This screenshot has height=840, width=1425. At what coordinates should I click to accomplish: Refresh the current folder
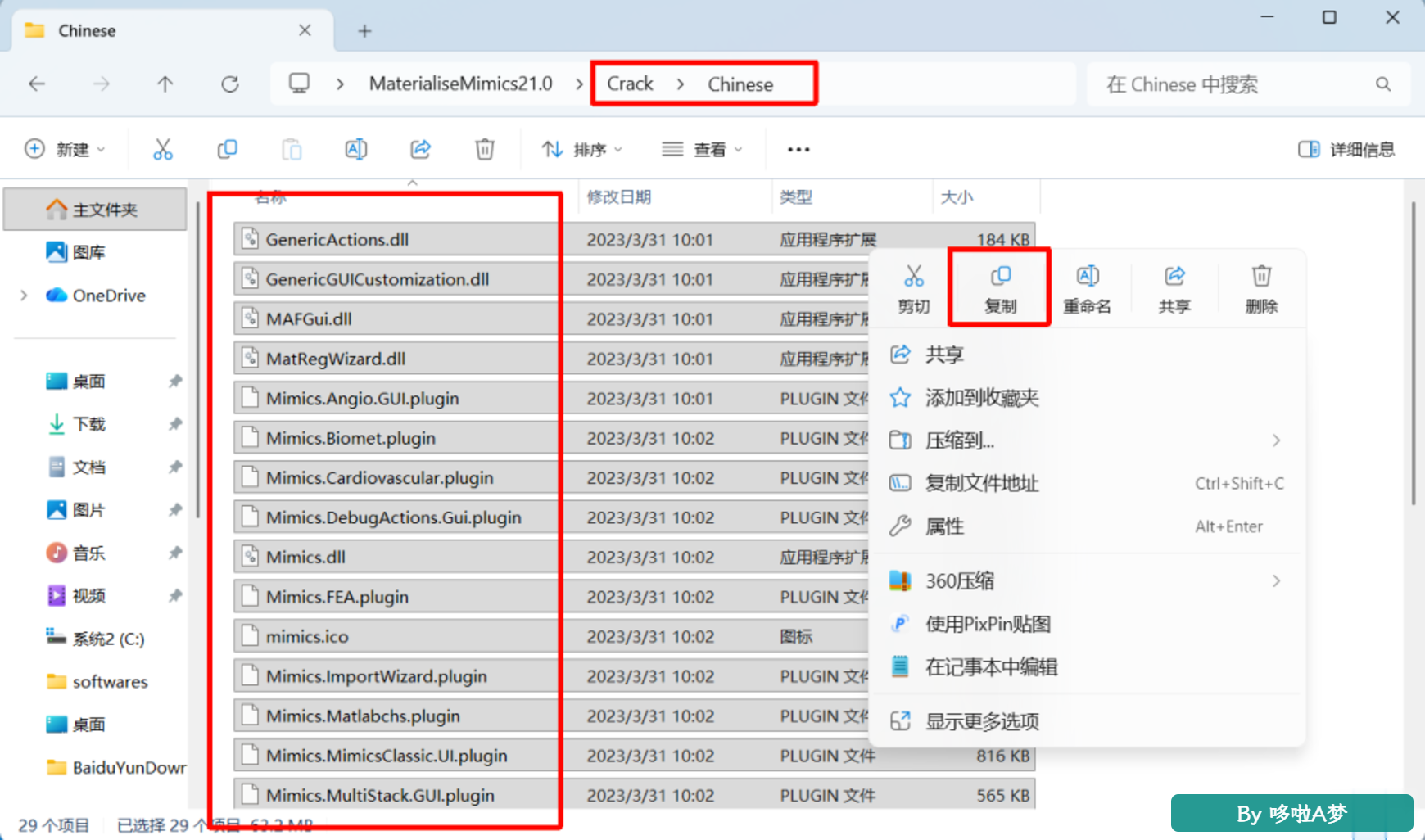pos(230,84)
